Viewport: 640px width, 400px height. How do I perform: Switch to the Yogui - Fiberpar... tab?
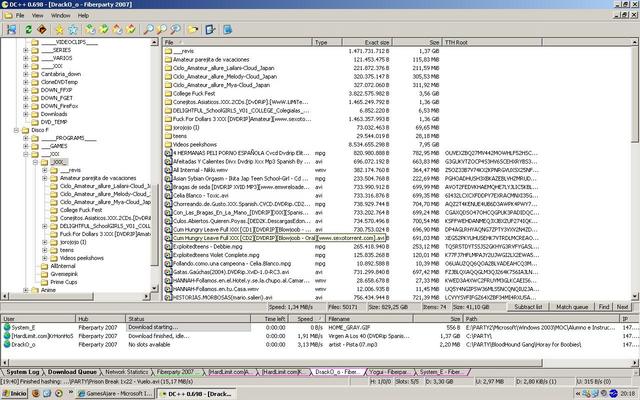coord(389,372)
